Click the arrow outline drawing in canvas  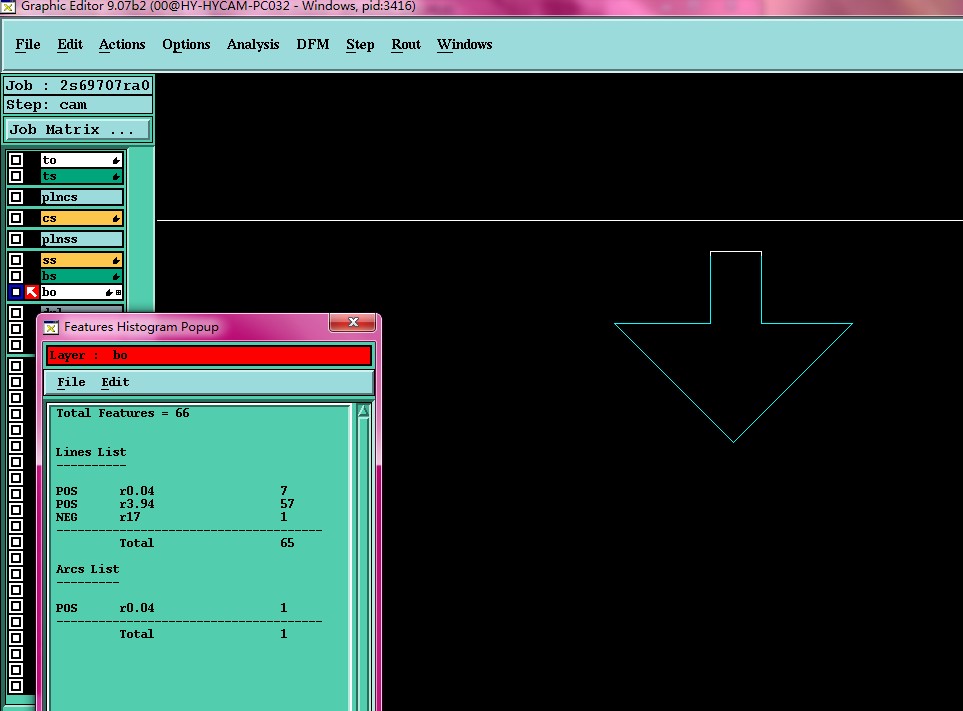pos(734,347)
